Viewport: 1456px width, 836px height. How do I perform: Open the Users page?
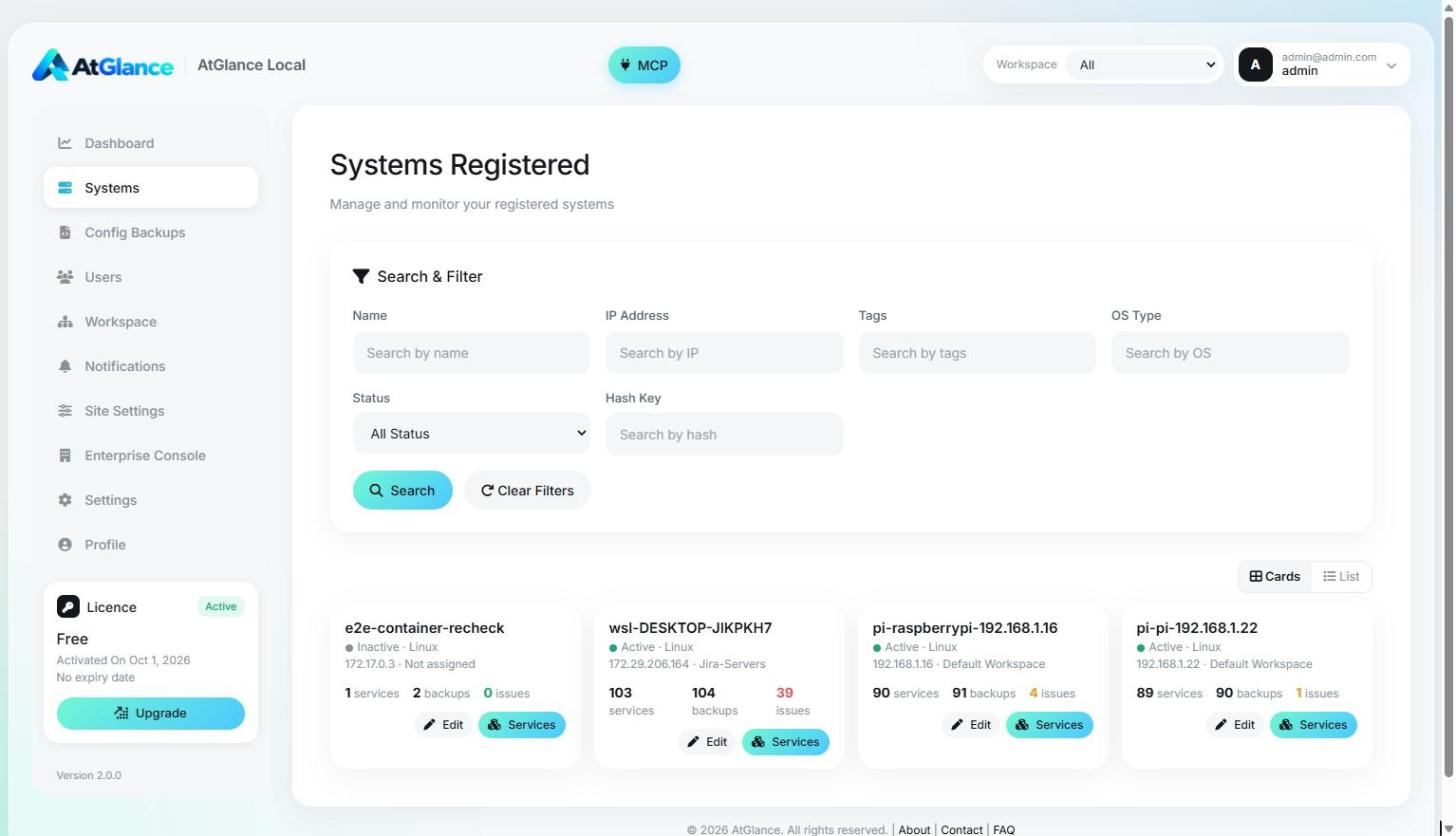click(151, 277)
